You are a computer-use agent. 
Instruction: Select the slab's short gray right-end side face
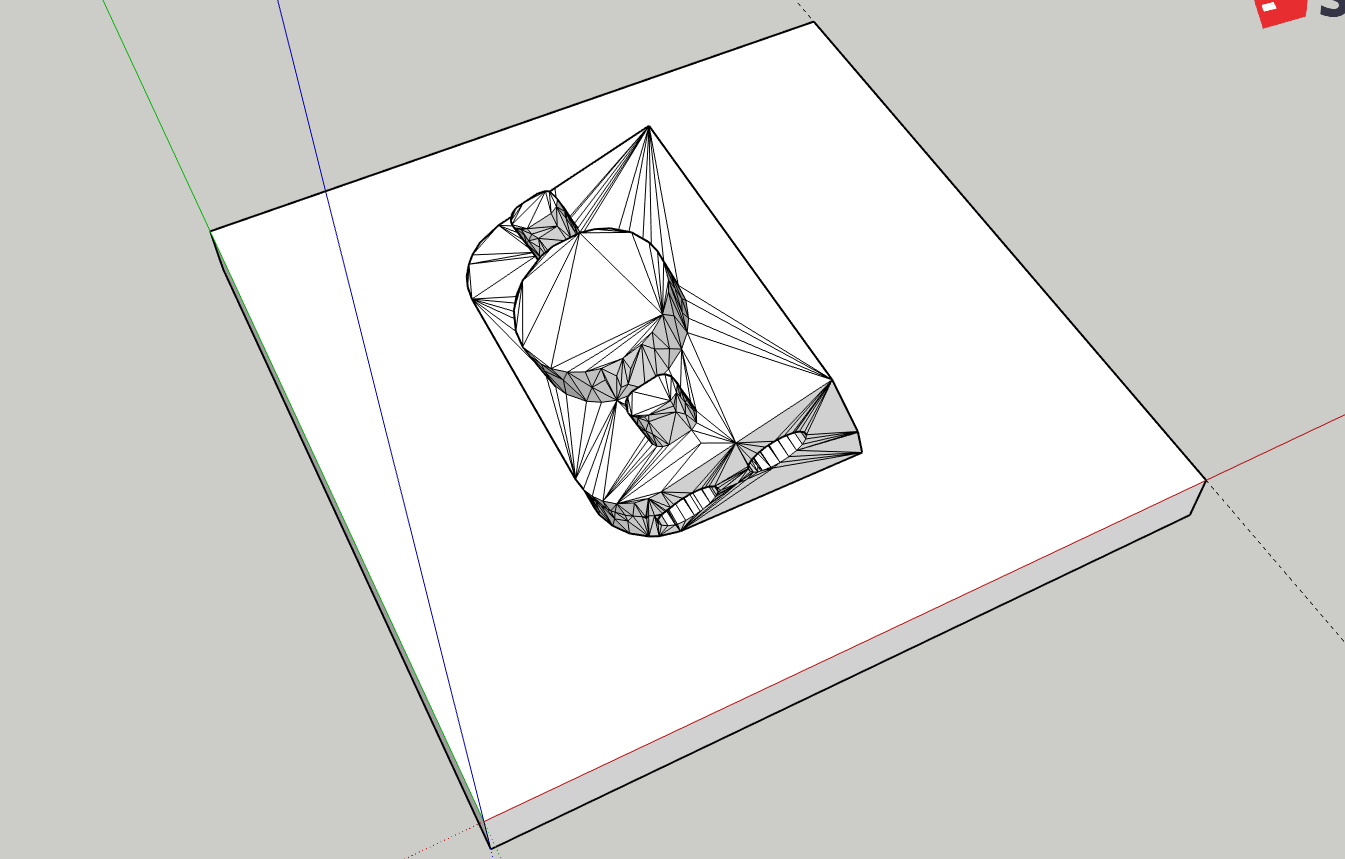(x=1198, y=500)
